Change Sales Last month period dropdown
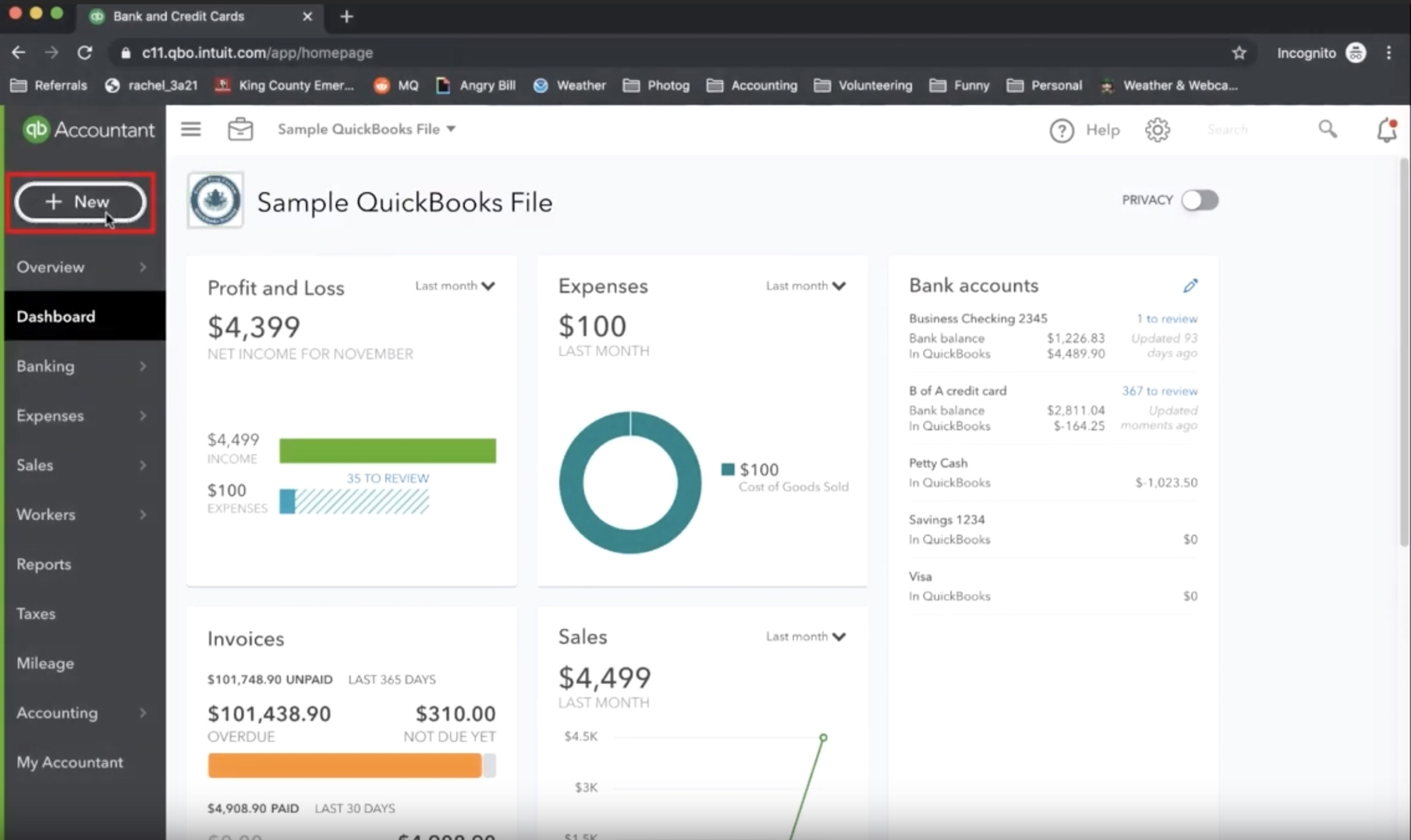 pyautogui.click(x=806, y=637)
